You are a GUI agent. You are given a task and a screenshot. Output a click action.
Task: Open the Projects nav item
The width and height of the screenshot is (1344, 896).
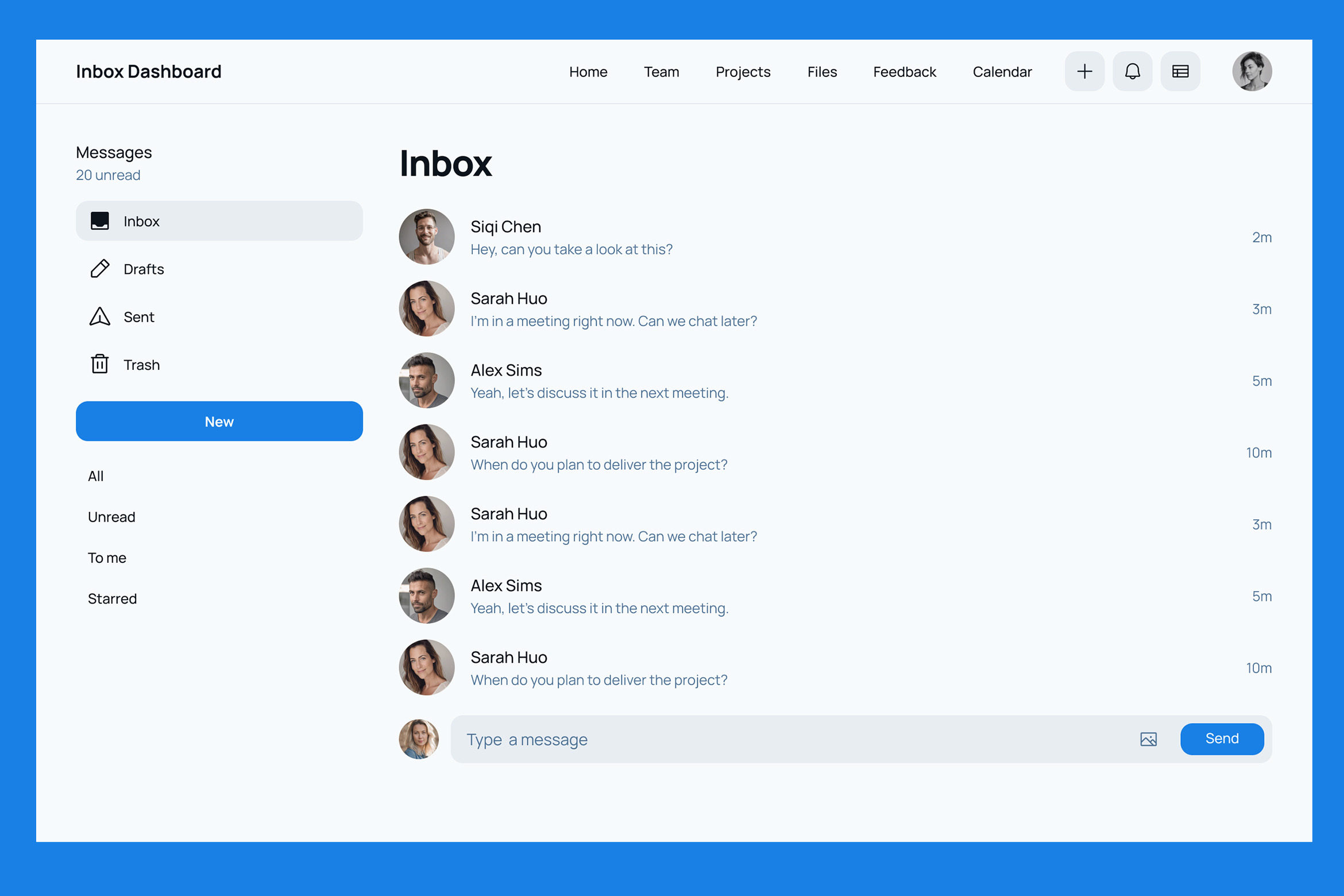click(x=743, y=72)
